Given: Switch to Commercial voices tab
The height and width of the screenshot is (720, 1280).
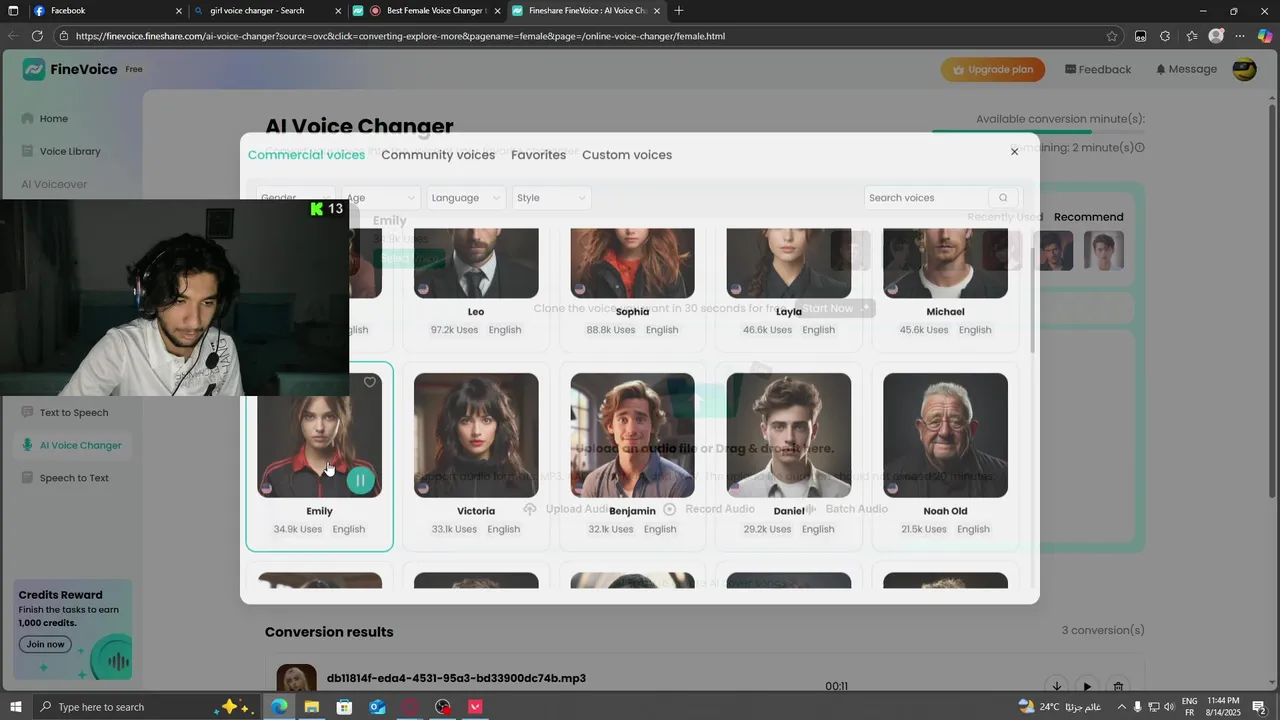Looking at the screenshot, I should tap(306, 155).
